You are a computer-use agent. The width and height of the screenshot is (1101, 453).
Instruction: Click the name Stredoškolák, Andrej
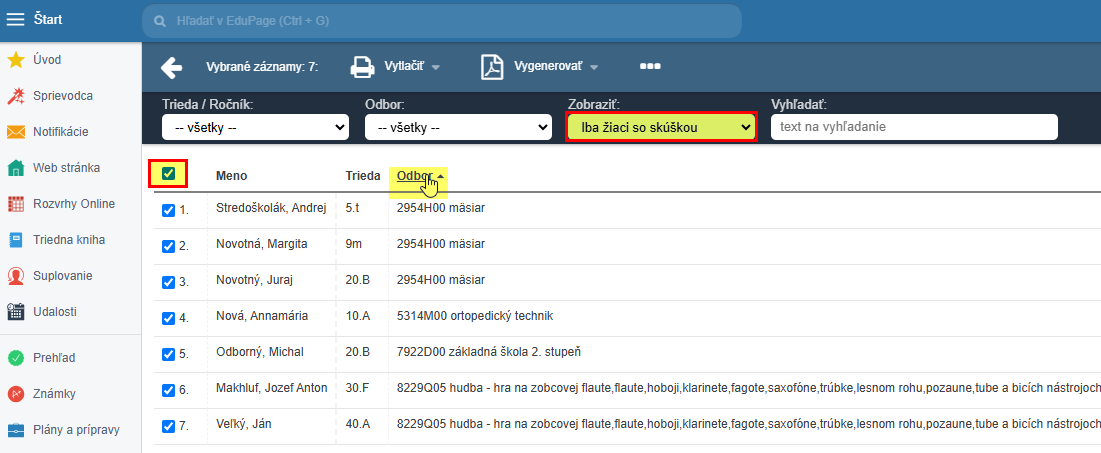click(272, 208)
